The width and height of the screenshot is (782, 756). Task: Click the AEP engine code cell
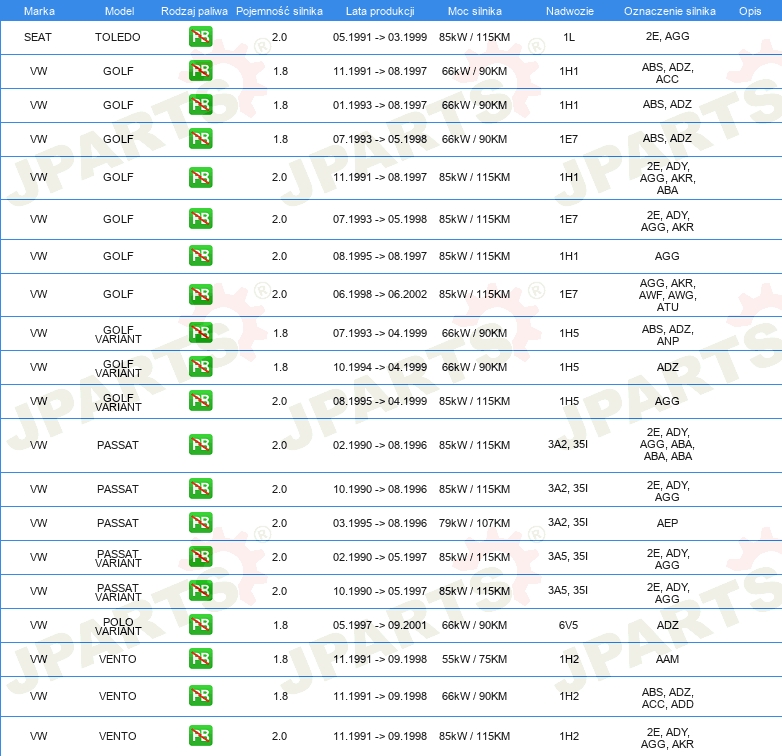point(667,523)
